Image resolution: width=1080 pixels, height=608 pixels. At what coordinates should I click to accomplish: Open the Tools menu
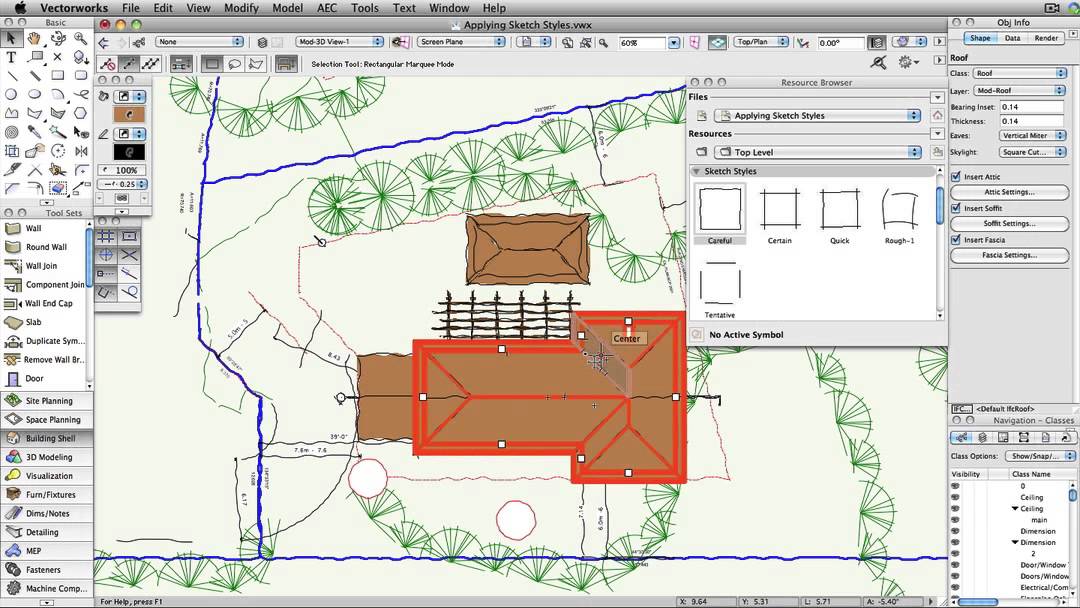pos(364,8)
